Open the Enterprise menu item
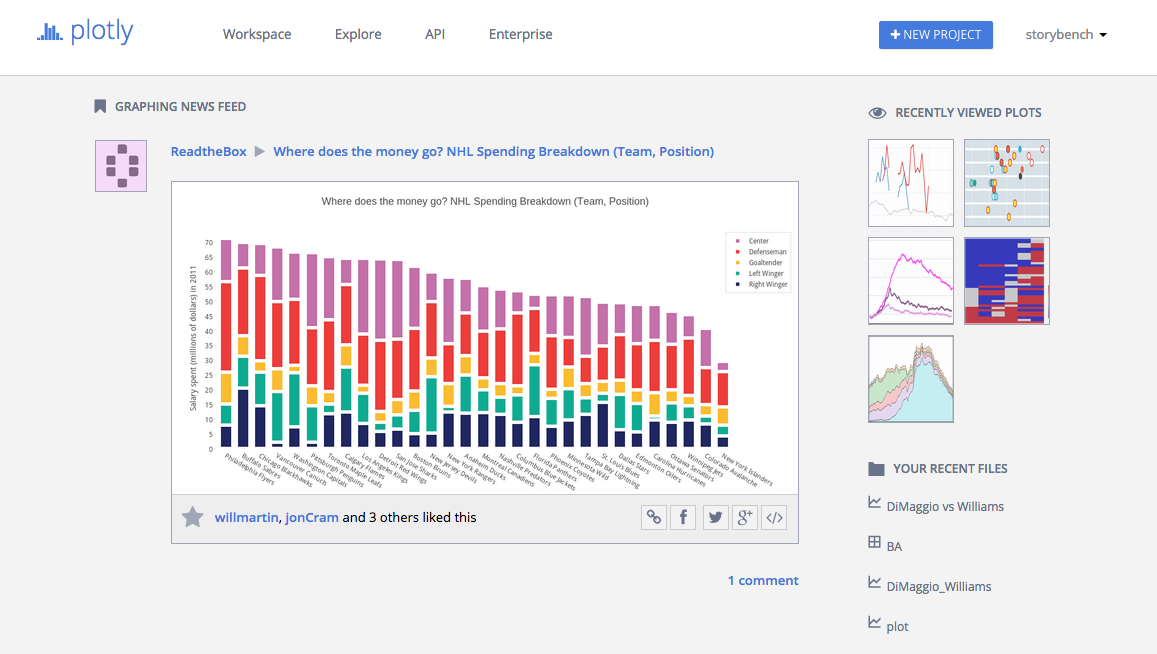The height and width of the screenshot is (654, 1157). coord(520,34)
